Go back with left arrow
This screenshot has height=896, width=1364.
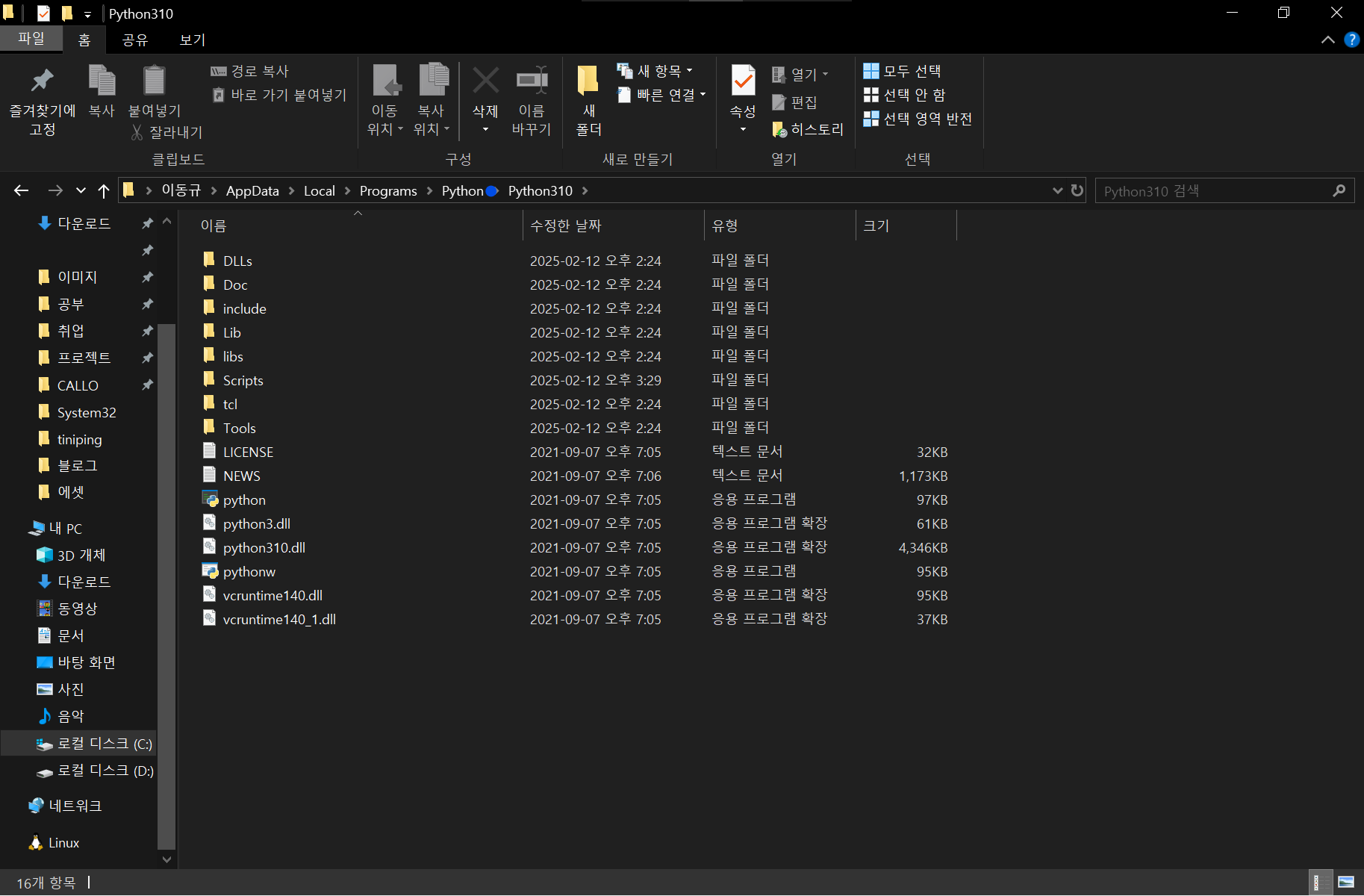22,190
